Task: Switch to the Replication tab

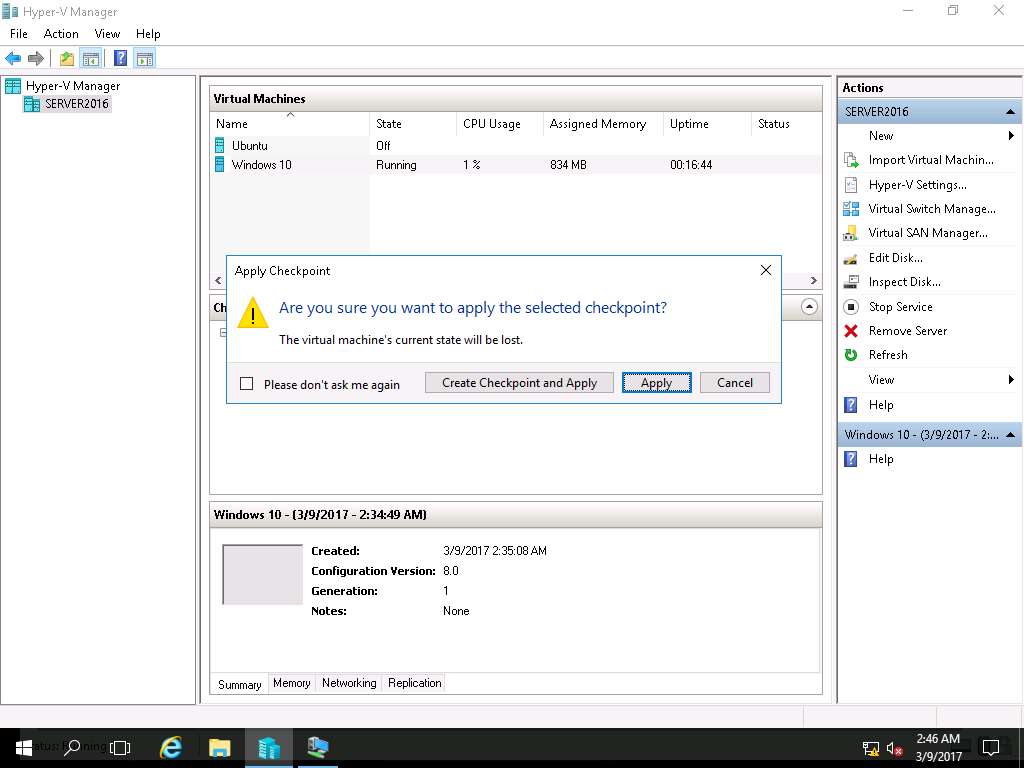Action: click(415, 683)
